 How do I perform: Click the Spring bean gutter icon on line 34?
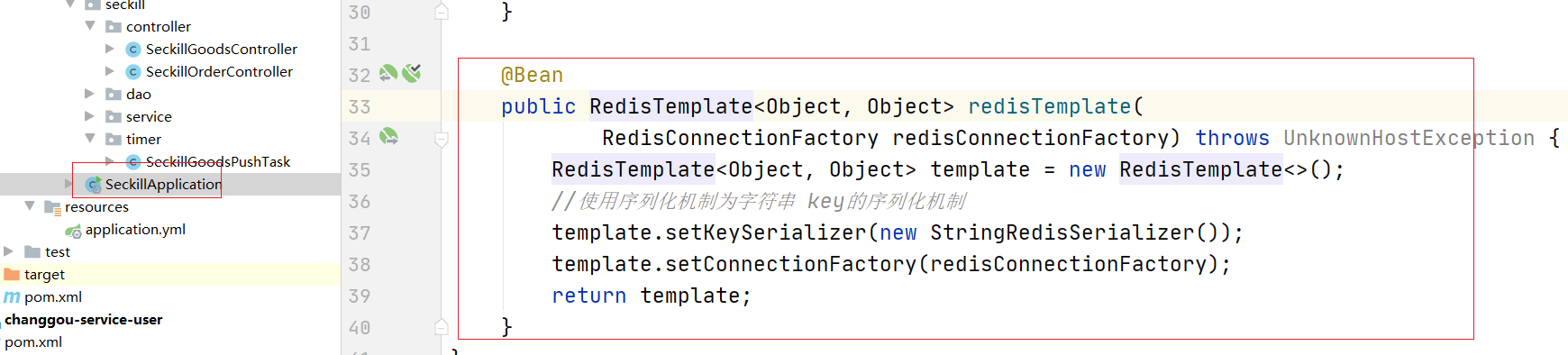(388, 136)
